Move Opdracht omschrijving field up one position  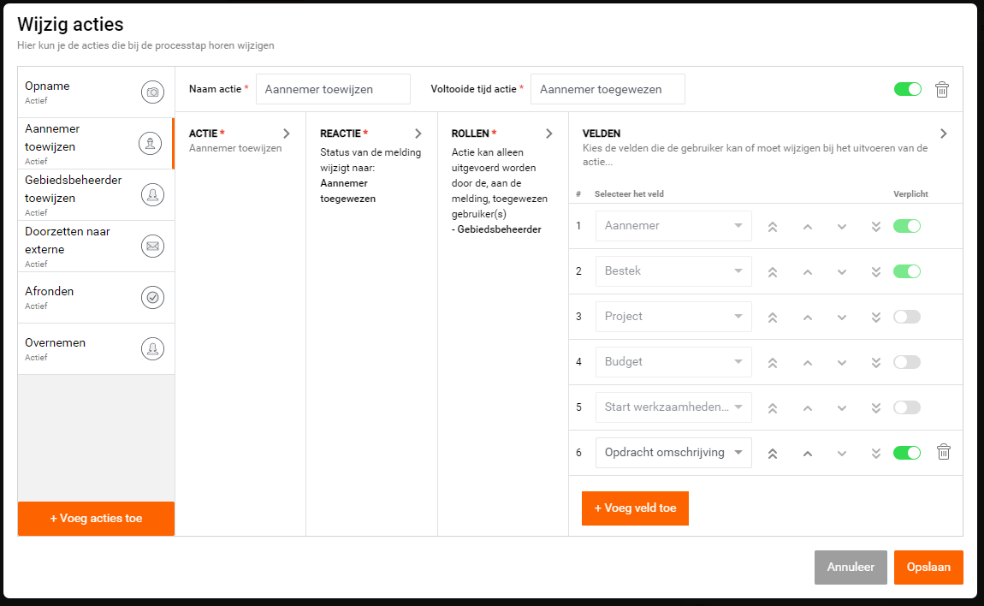point(808,454)
